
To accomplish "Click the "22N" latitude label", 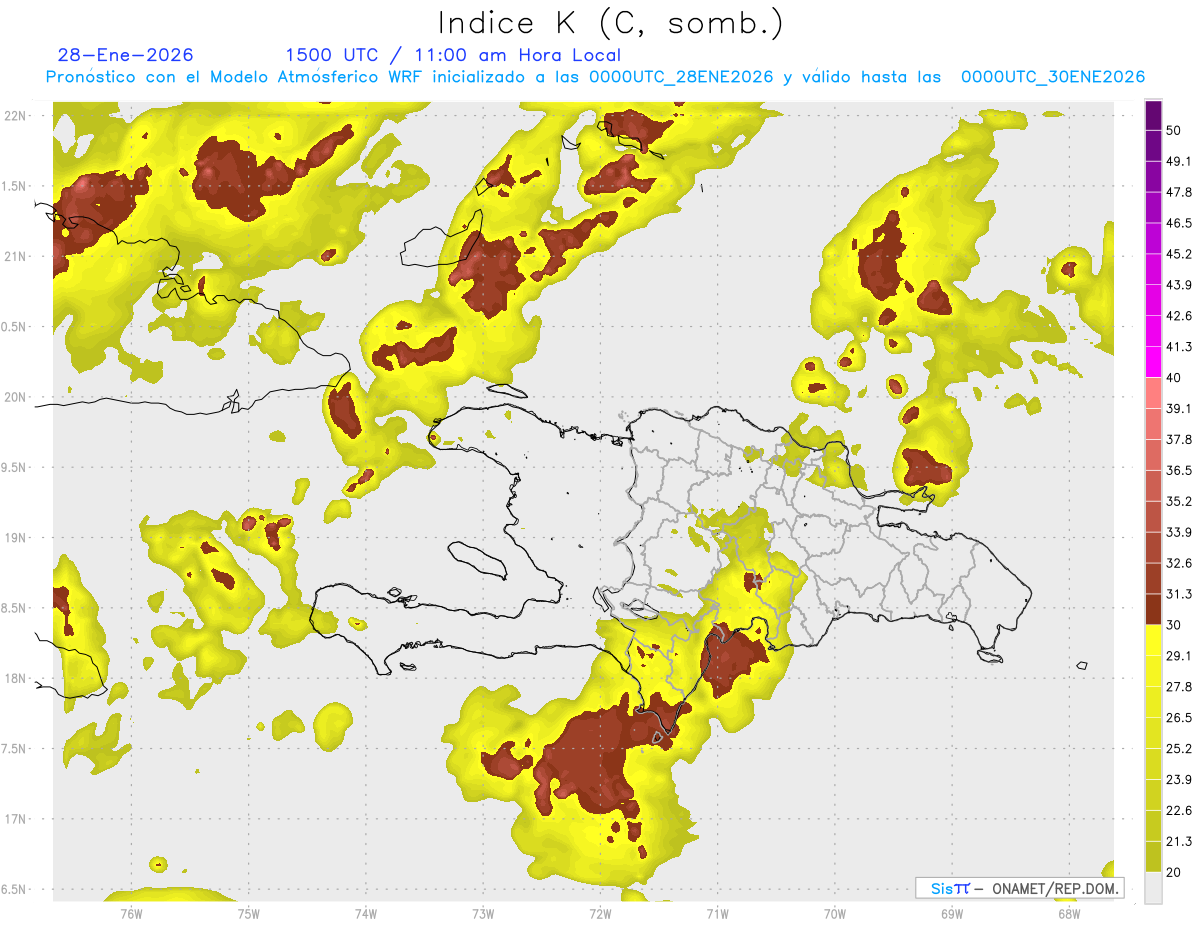I will (16, 116).
